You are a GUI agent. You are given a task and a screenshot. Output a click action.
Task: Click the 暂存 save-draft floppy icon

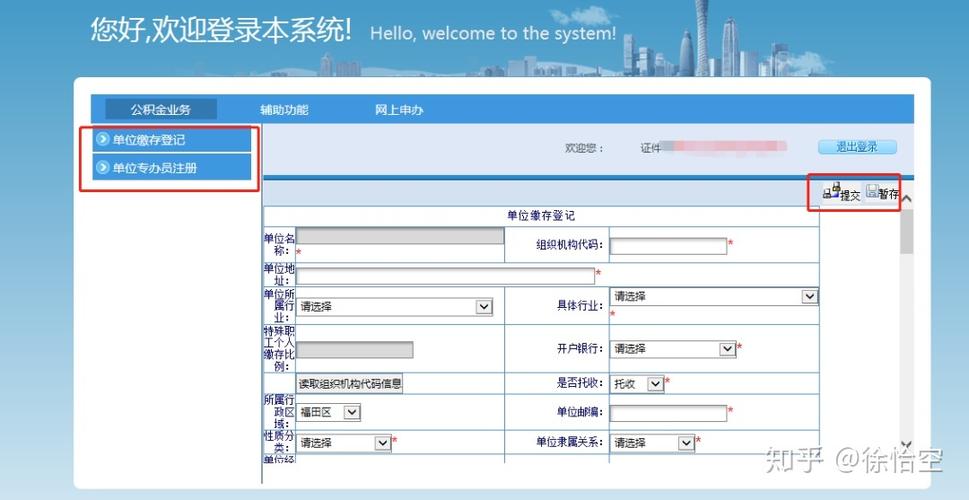872,191
